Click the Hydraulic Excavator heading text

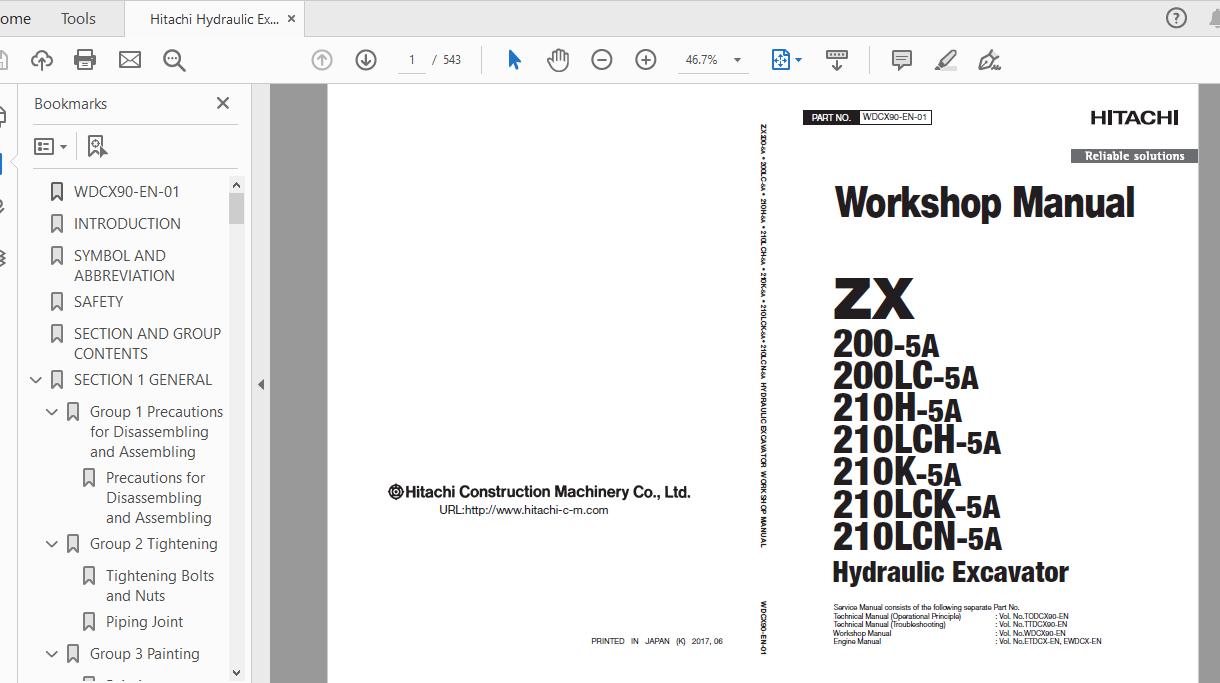(x=950, y=572)
